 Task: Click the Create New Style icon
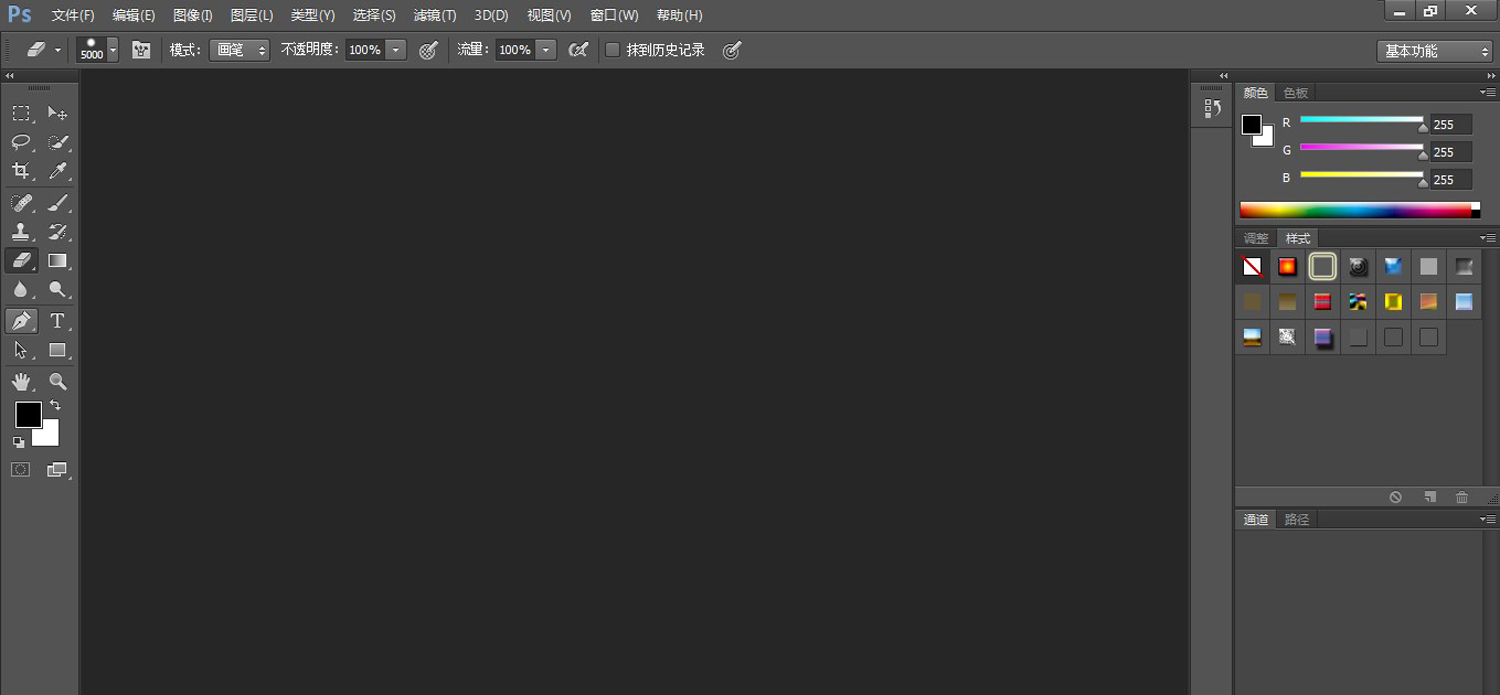point(1430,497)
